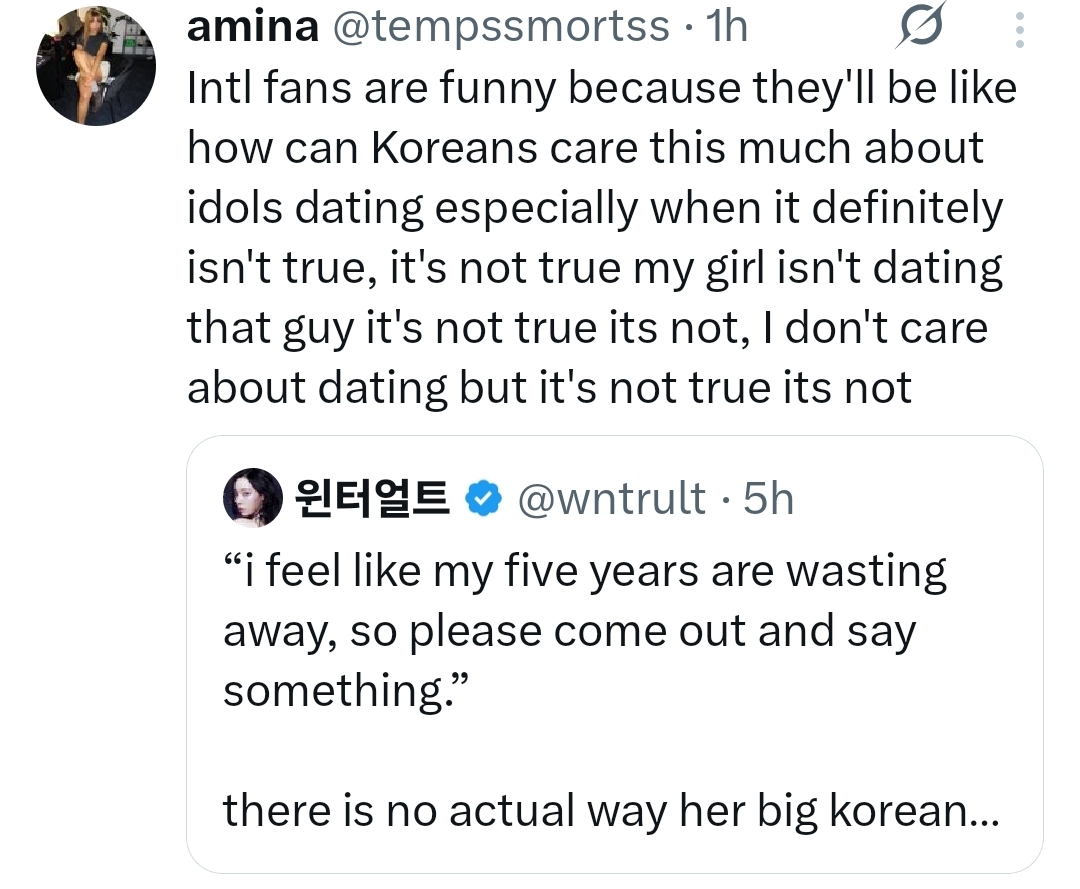The height and width of the screenshot is (889, 1080).
Task: Open the quoted tweet text starting "i feel like"
Action: [584, 631]
